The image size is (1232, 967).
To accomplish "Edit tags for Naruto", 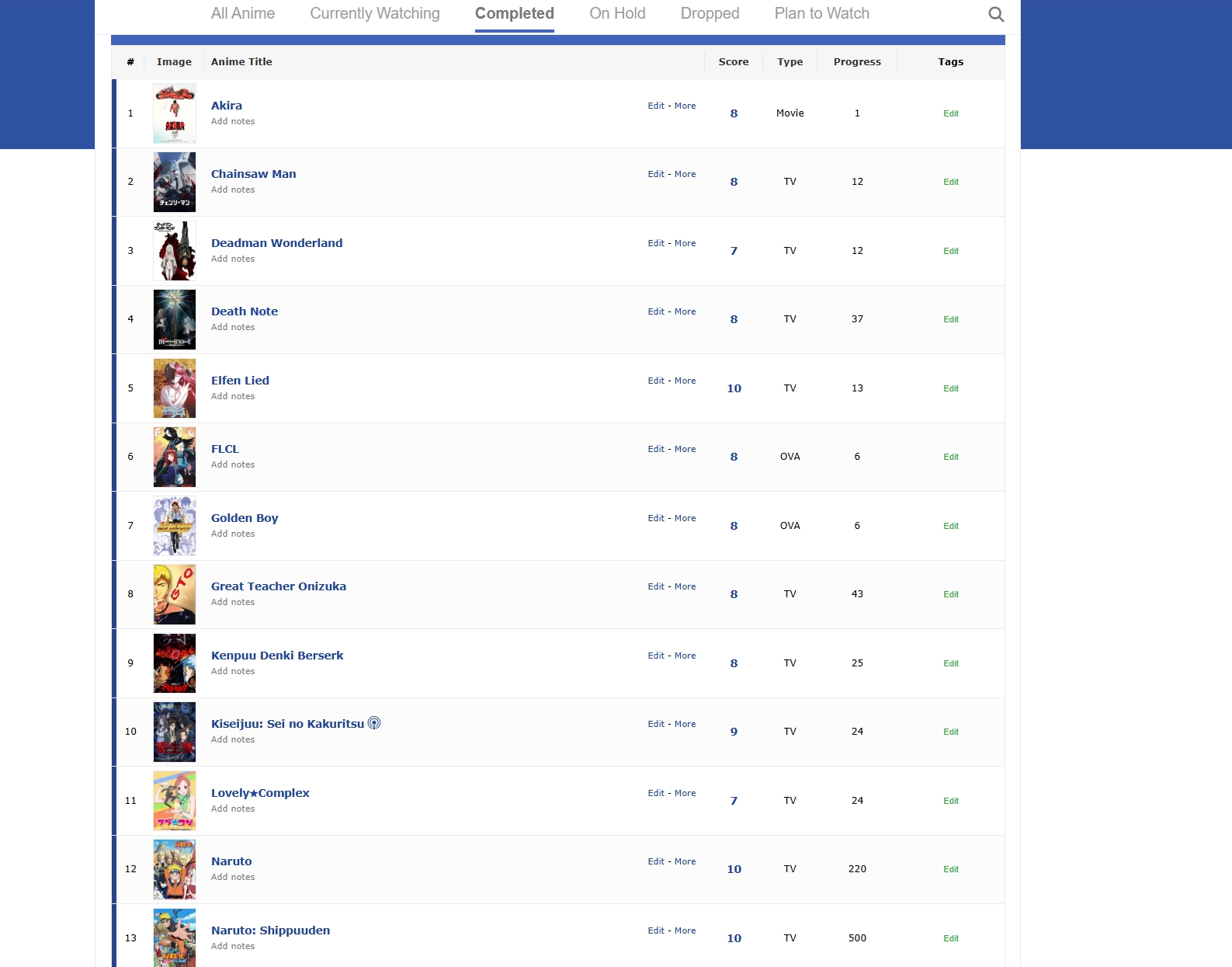I will click(x=951, y=869).
